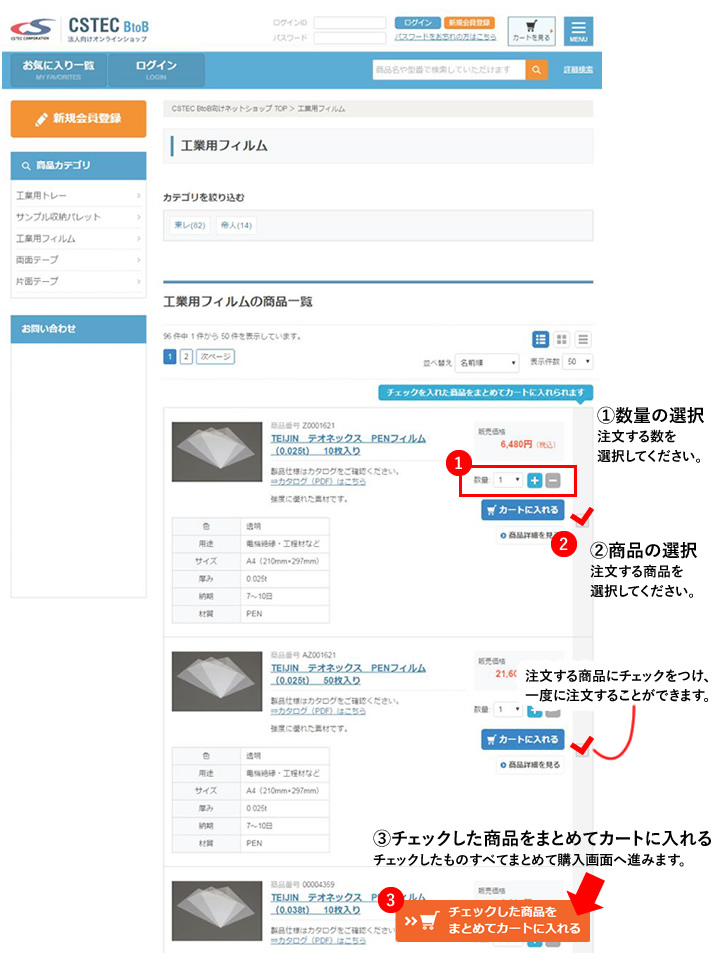This screenshot has width=720, height=968.
Task: Click thumbnail image of AZ001621 film
Action: click(217, 681)
